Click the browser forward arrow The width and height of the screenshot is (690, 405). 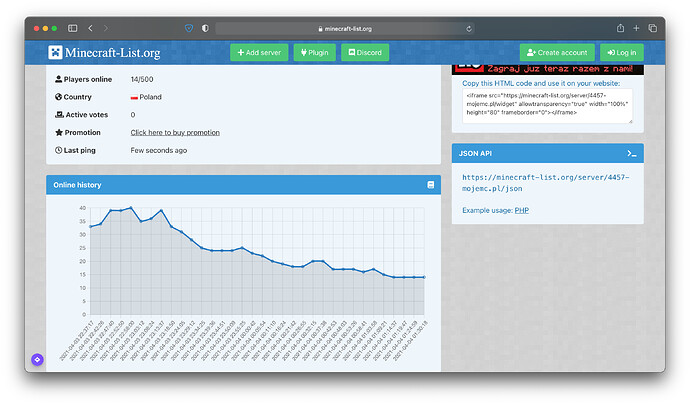(x=108, y=28)
